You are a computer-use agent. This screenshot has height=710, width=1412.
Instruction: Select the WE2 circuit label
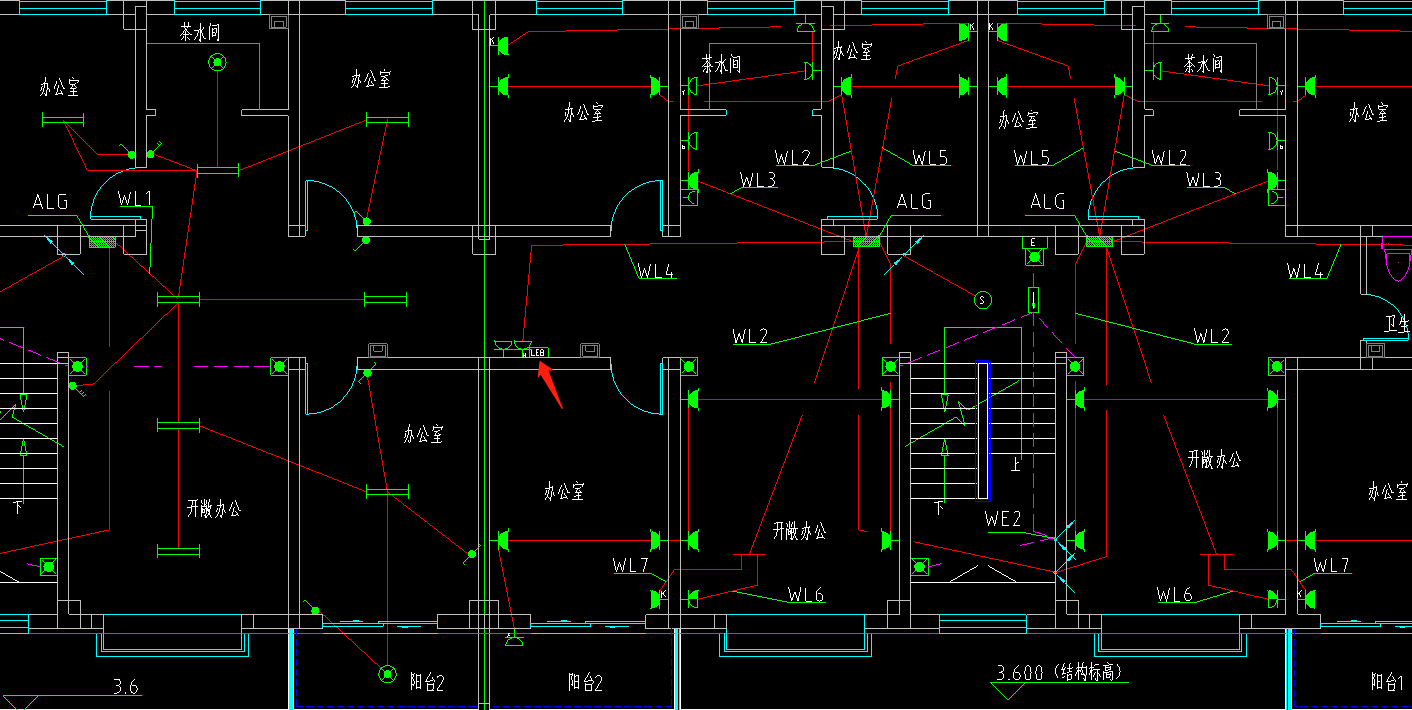(x=1003, y=519)
